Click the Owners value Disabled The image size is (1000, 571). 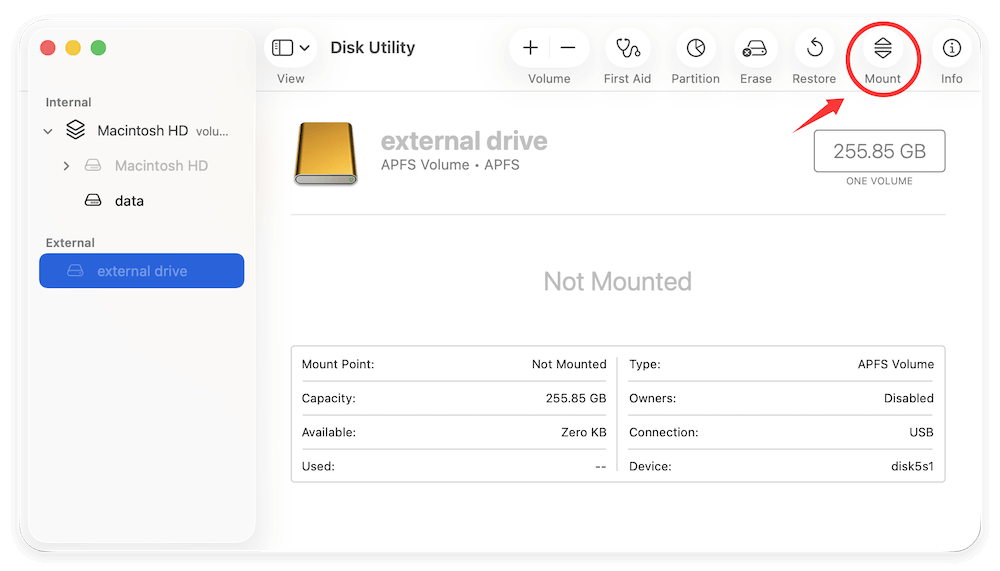pyautogui.click(x=909, y=398)
